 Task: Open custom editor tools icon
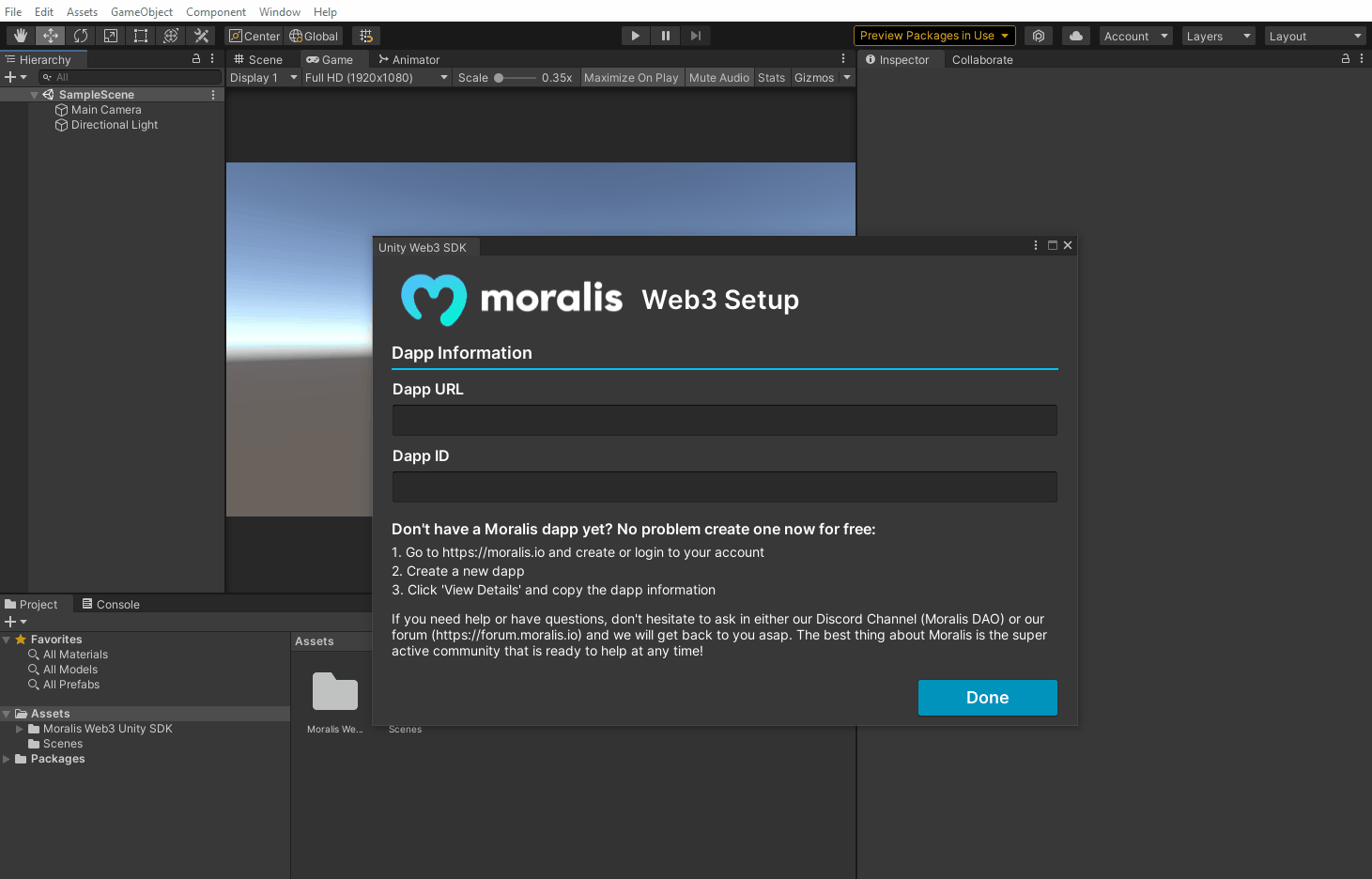201,36
